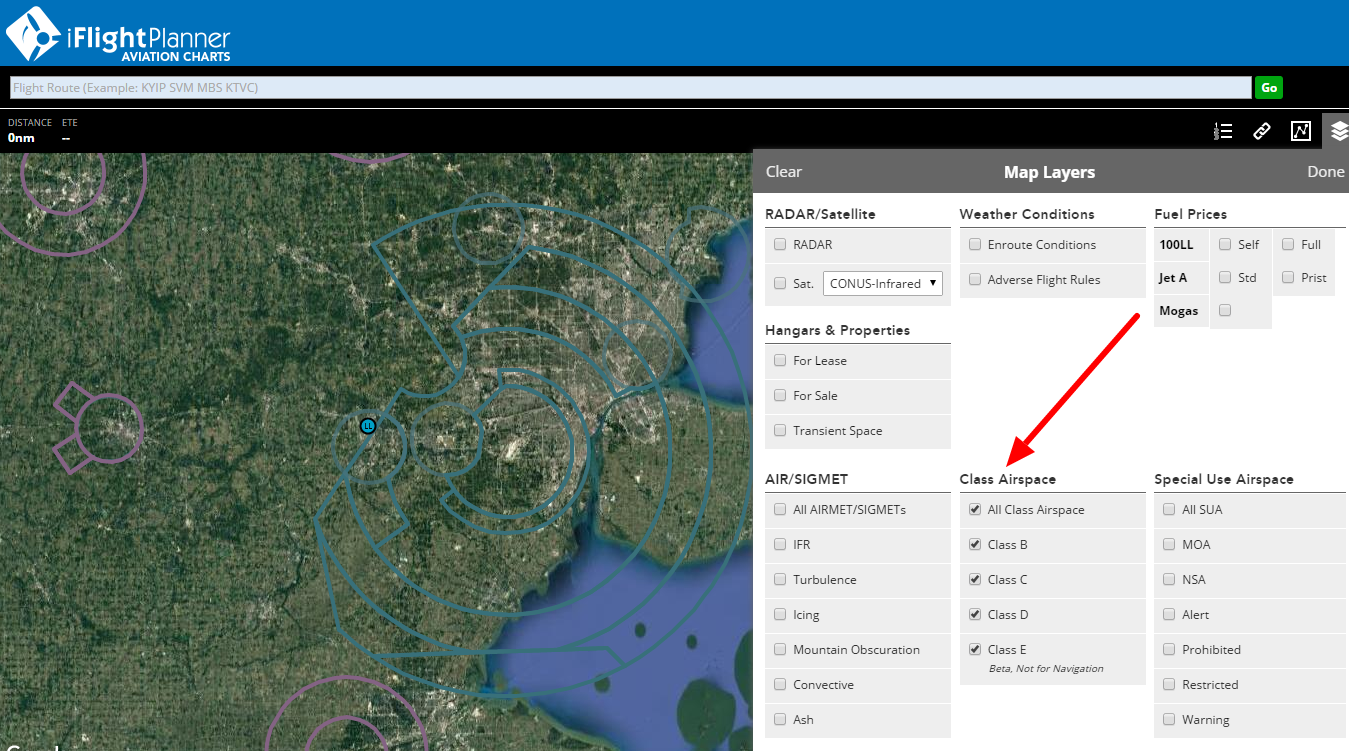Enable the MOA special use airspace

click(1169, 545)
